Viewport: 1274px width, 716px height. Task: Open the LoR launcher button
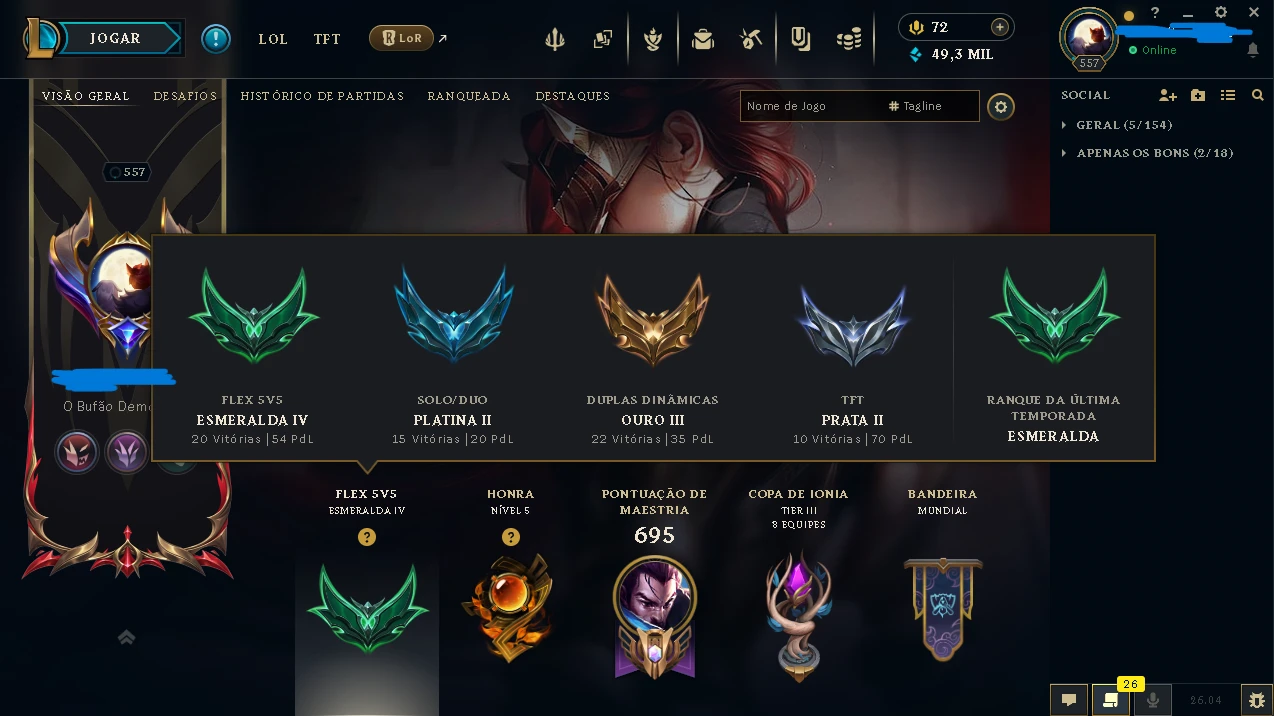[x=401, y=38]
